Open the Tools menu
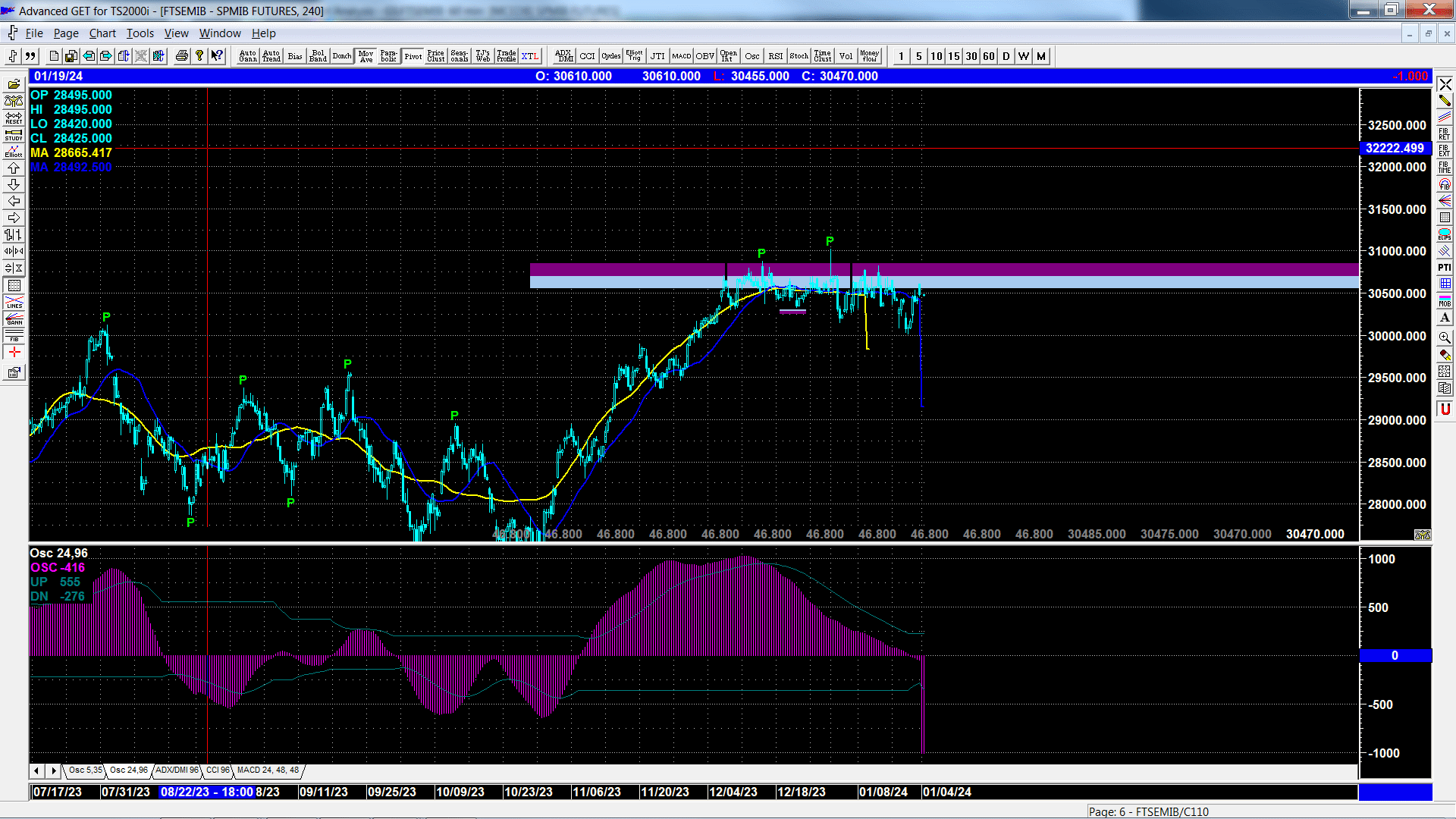1456x819 pixels. pos(140,33)
